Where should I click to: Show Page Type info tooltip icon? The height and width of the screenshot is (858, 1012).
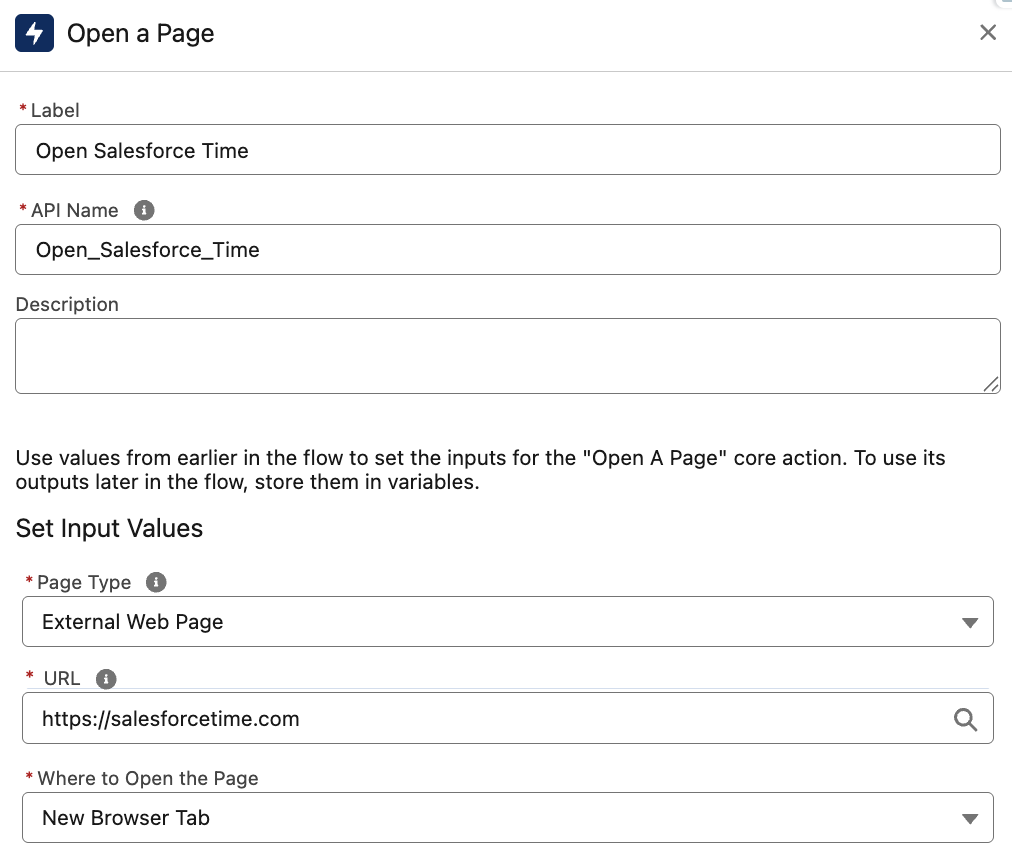[156, 582]
